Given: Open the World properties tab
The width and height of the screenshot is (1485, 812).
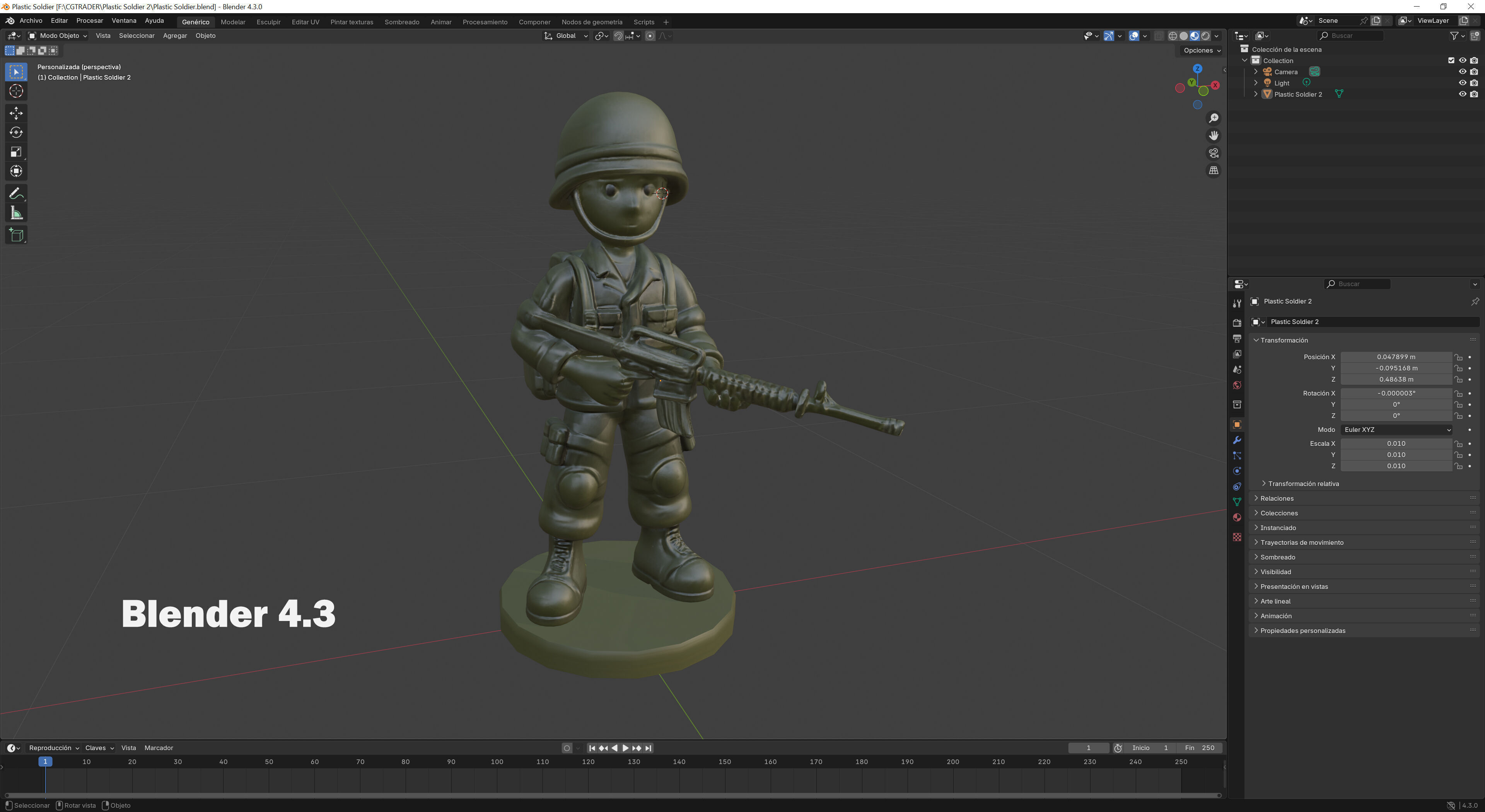Looking at the screenshot, I should coord(1237,385).
